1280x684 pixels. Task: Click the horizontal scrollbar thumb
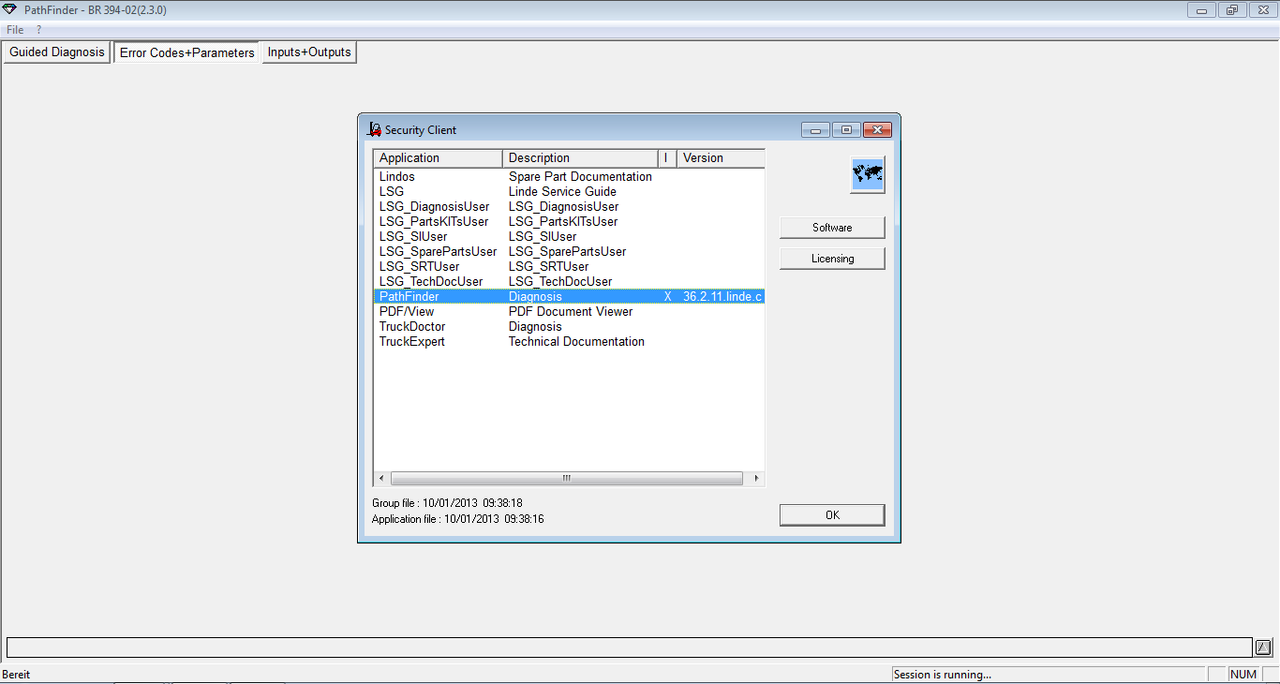click(x=566, y=478)
